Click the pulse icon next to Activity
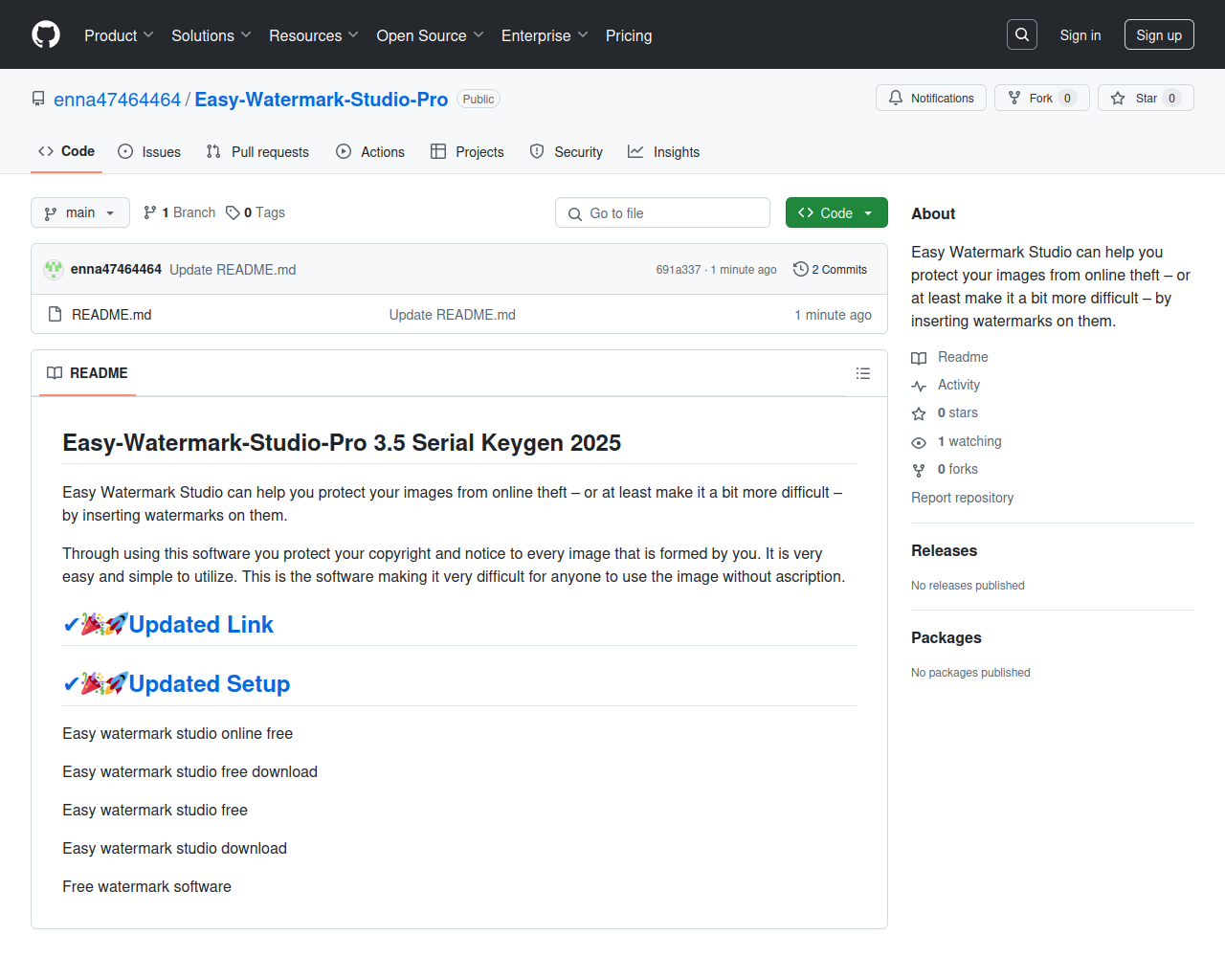 (919, 386)
